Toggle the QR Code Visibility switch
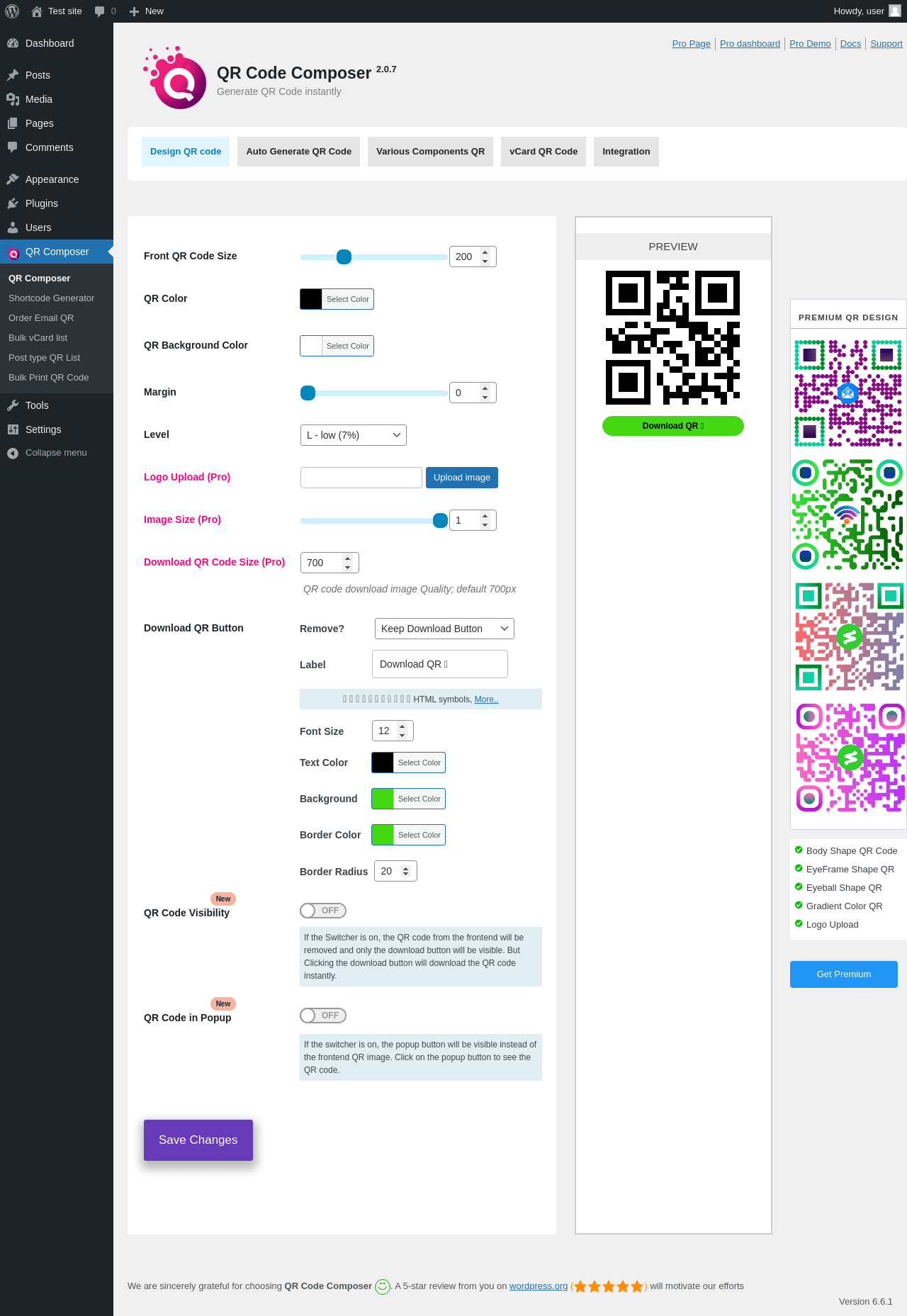 click(323, 911)
